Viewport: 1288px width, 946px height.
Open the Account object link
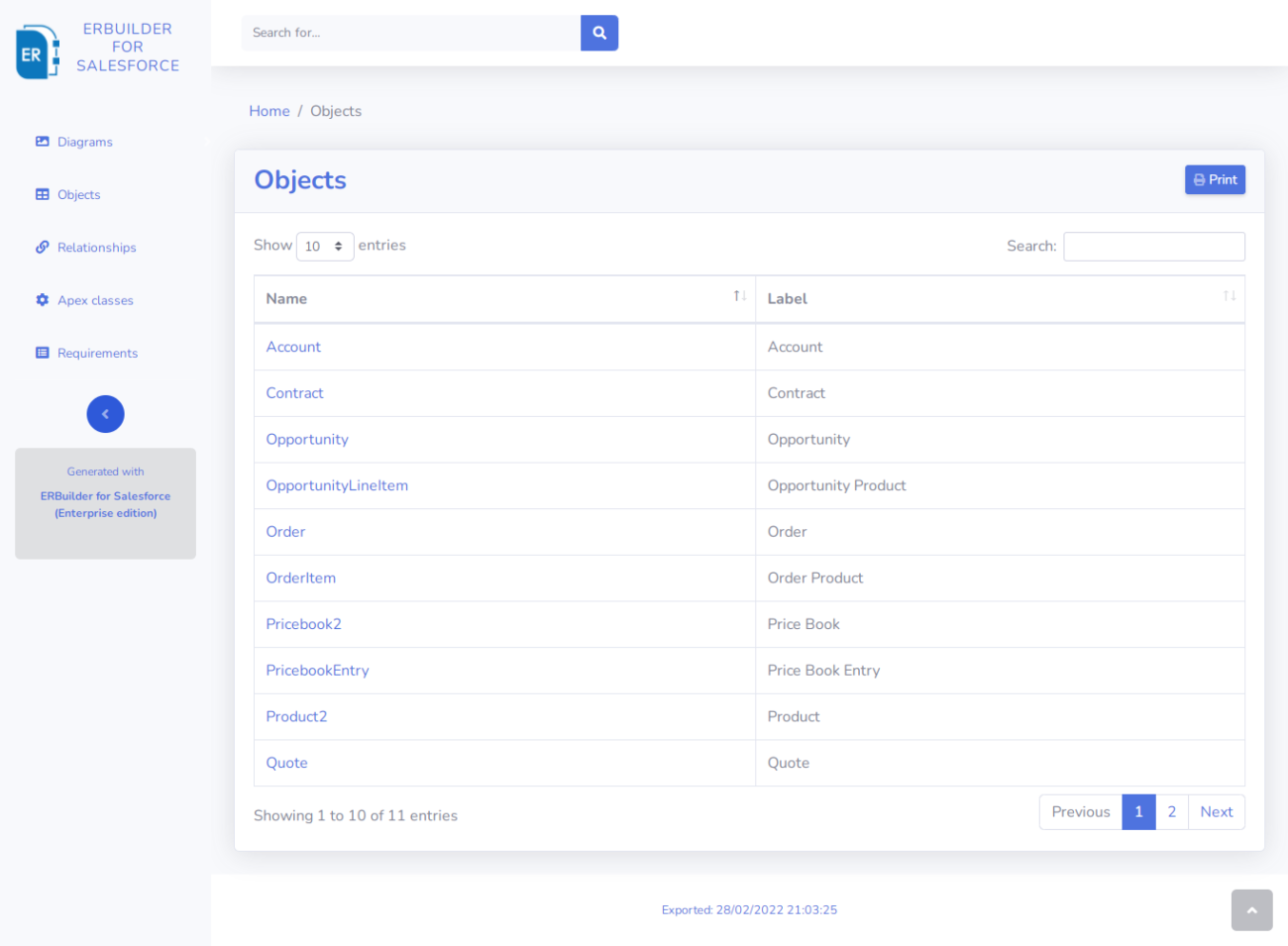tap(293, 347)
